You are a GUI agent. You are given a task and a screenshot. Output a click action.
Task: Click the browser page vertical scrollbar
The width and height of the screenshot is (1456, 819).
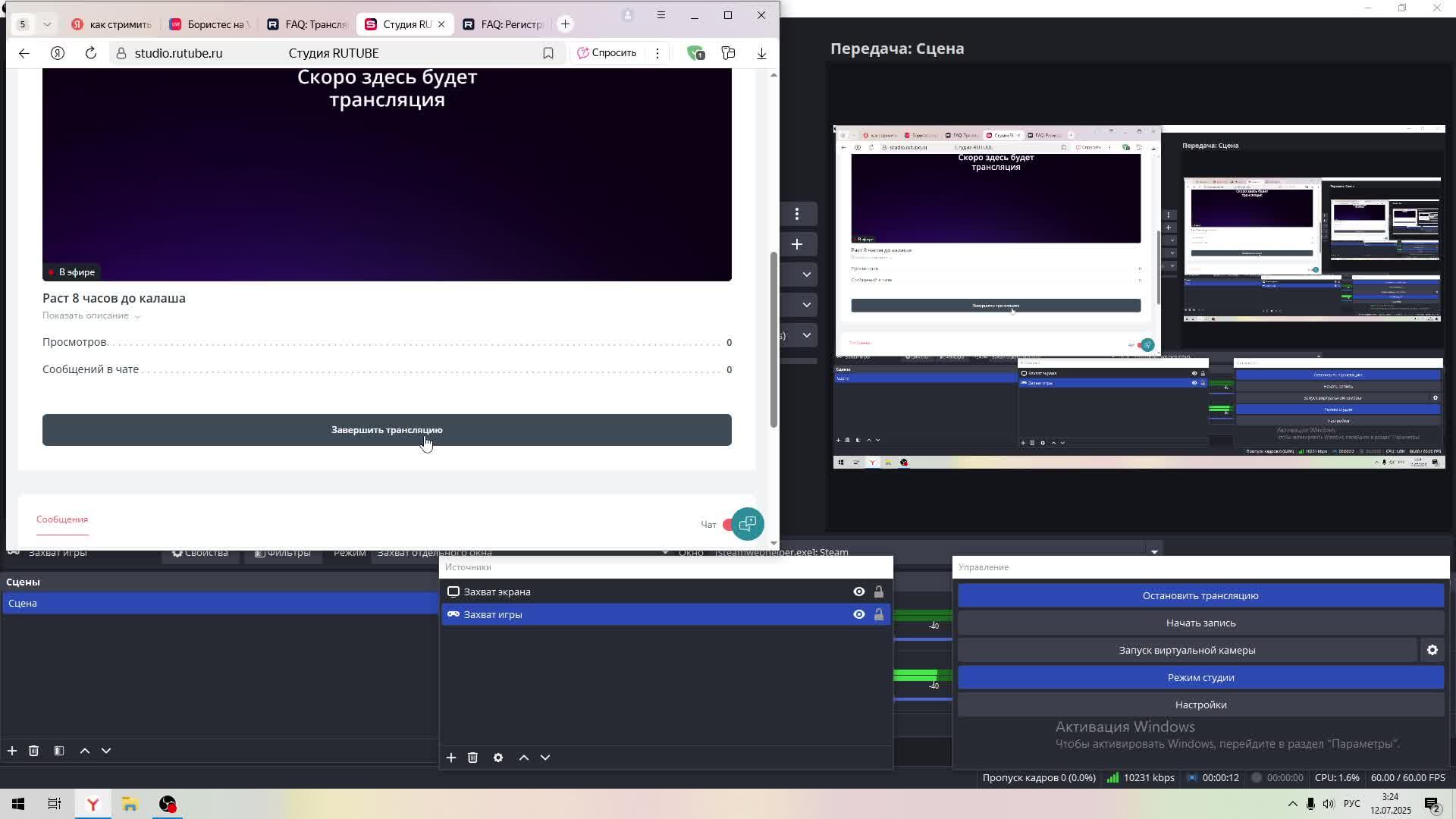(x=773, y=339)
